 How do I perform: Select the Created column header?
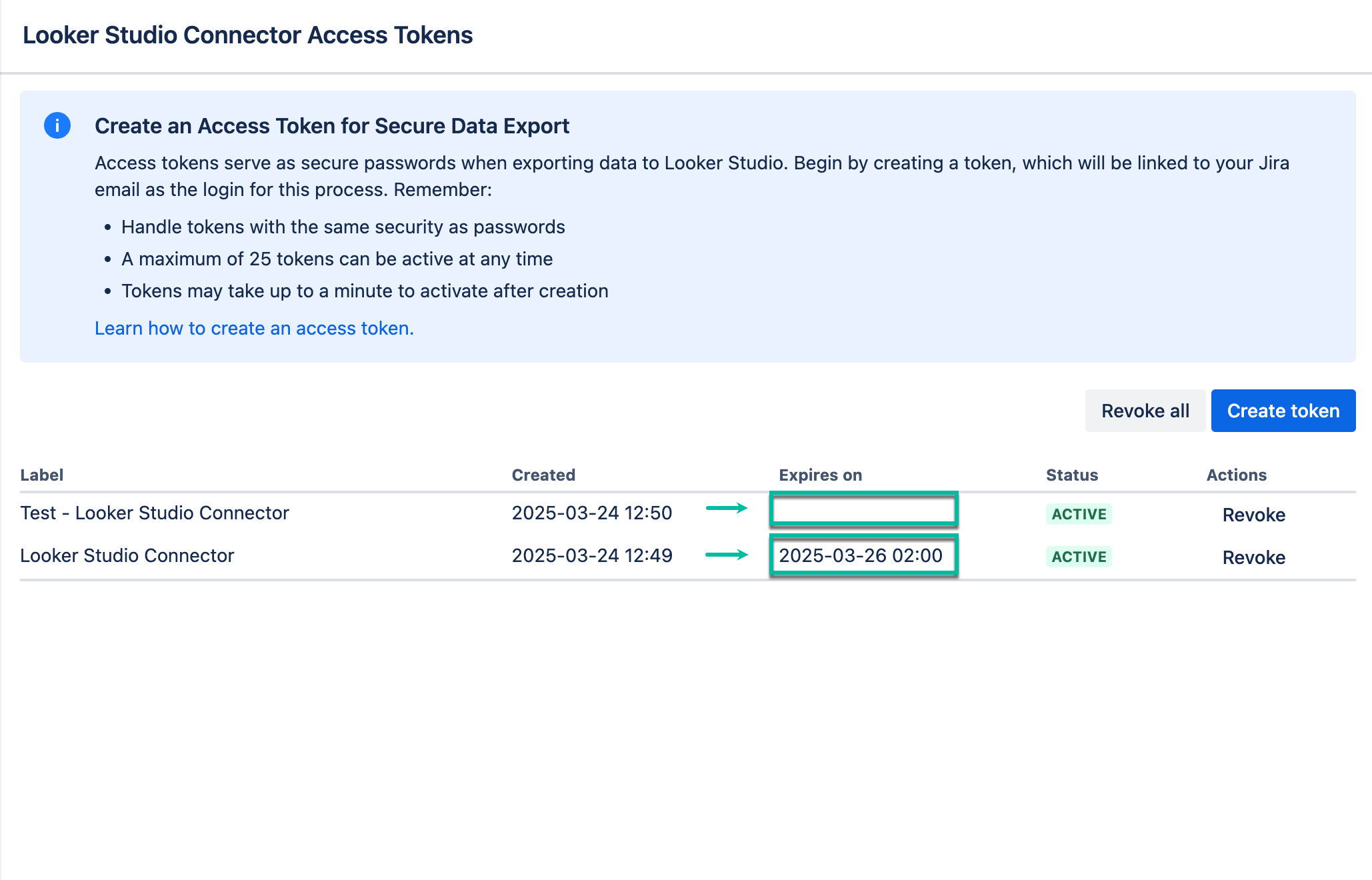pyautogui.click(x=543, y=474)
